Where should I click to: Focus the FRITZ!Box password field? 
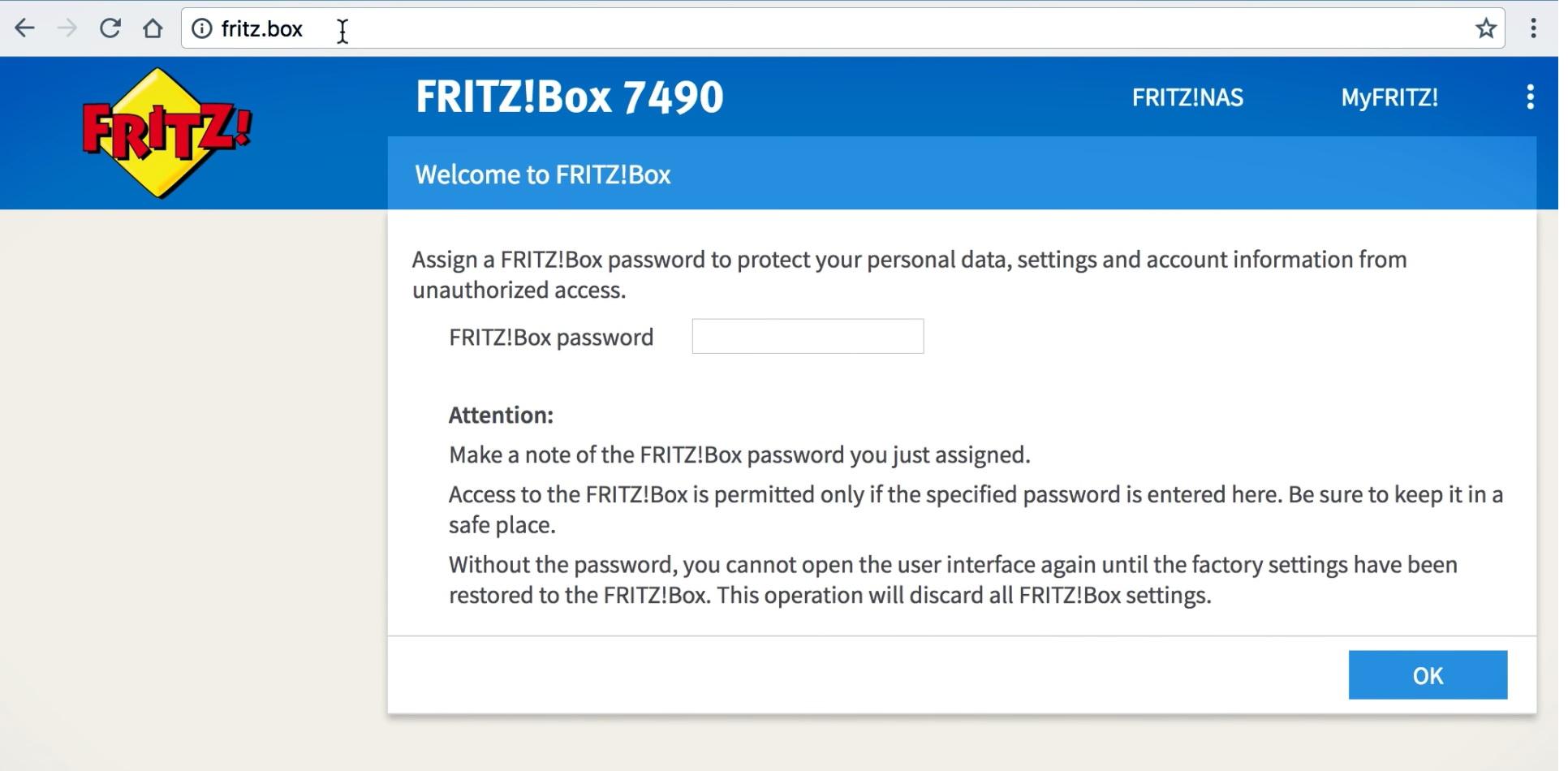(x=808, y=336)
